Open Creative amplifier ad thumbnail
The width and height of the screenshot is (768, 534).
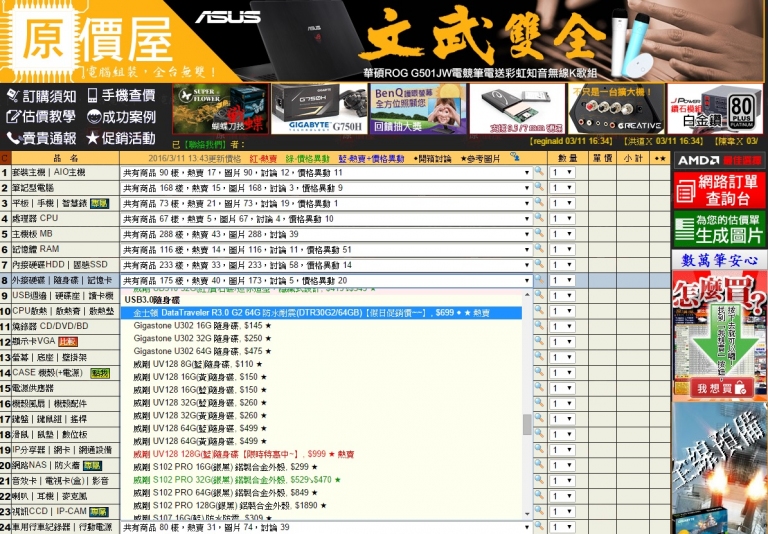616,109
